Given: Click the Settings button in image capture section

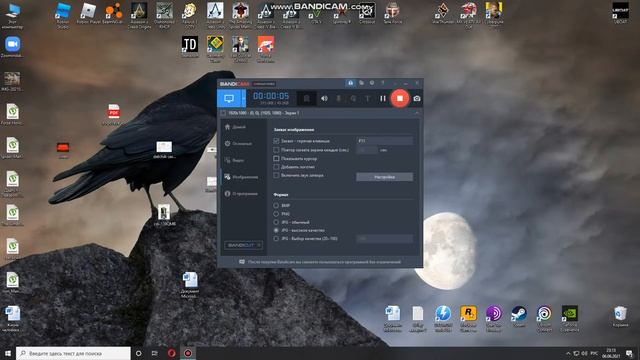Looking at the screenshot, I should point(384,177).
